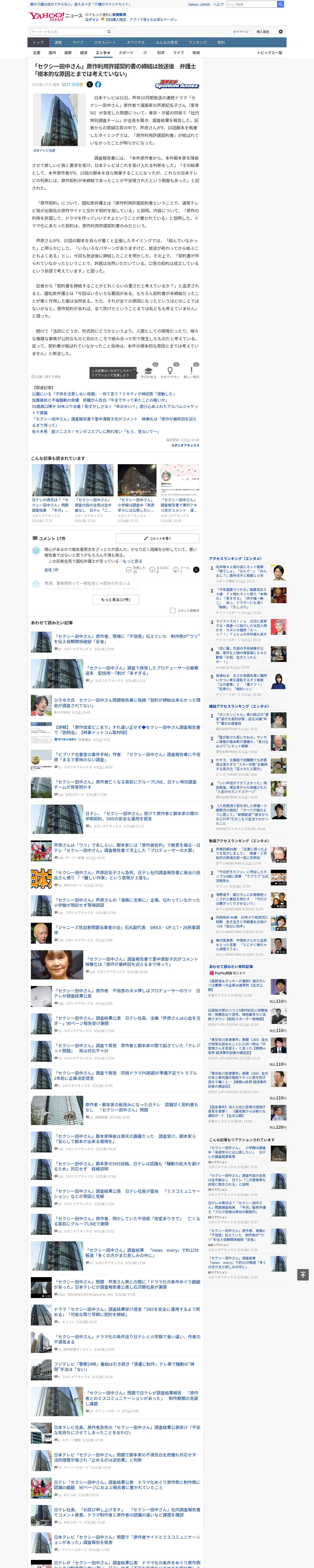Screen dimensions: 314x1568
Task: Open the みんなの意見 tab
Action: 166,43
